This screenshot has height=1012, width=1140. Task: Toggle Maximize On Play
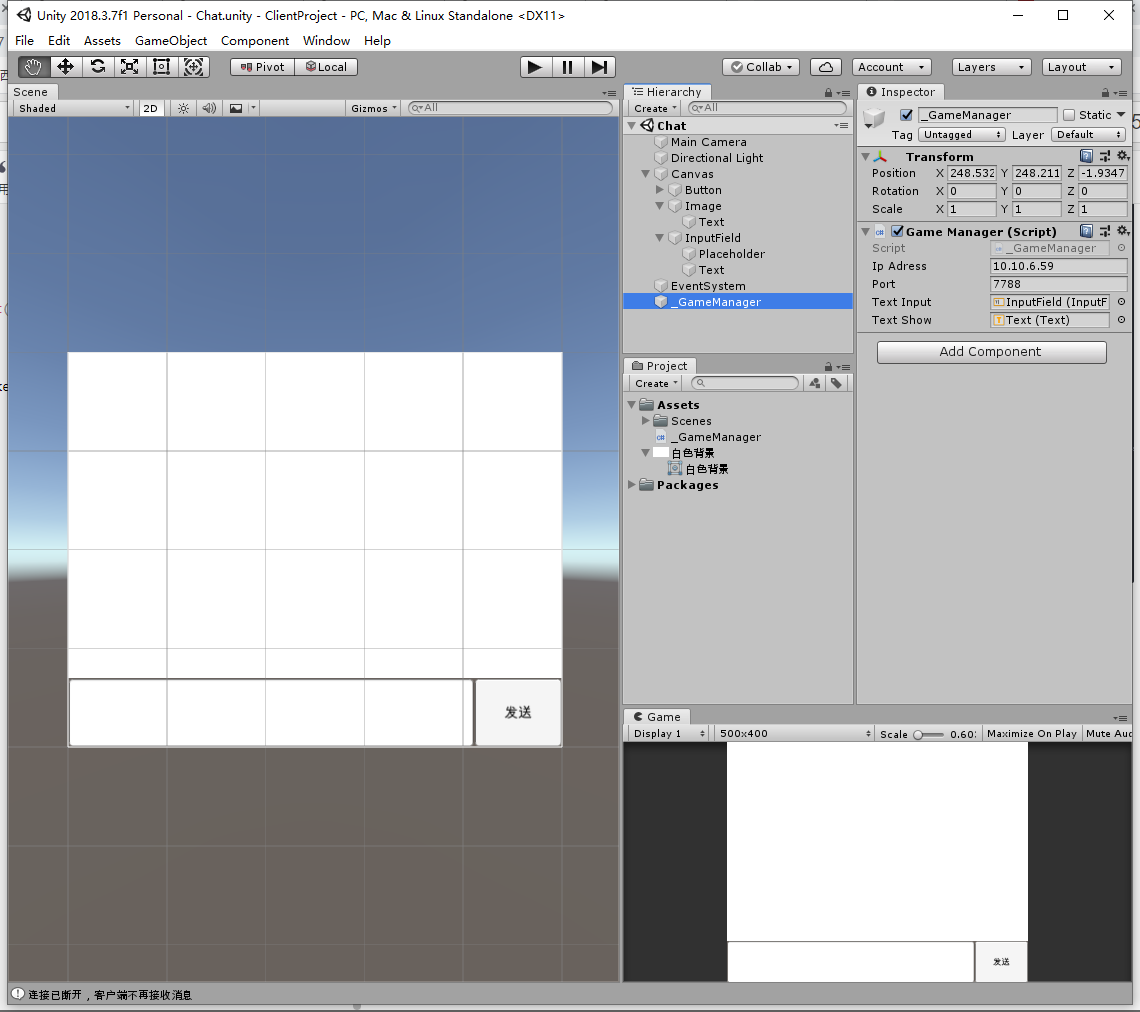[x=1032, y=734]
